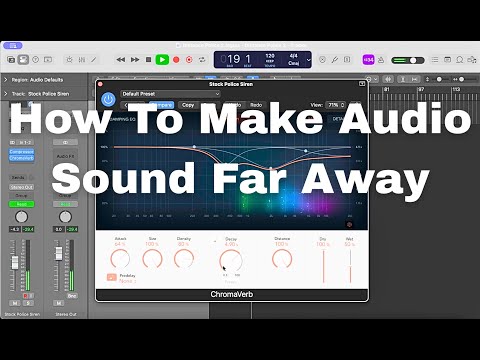Screen dimensions: 480x360
Task: Open the Toolbar display button
Action: (x=48, y=60)
